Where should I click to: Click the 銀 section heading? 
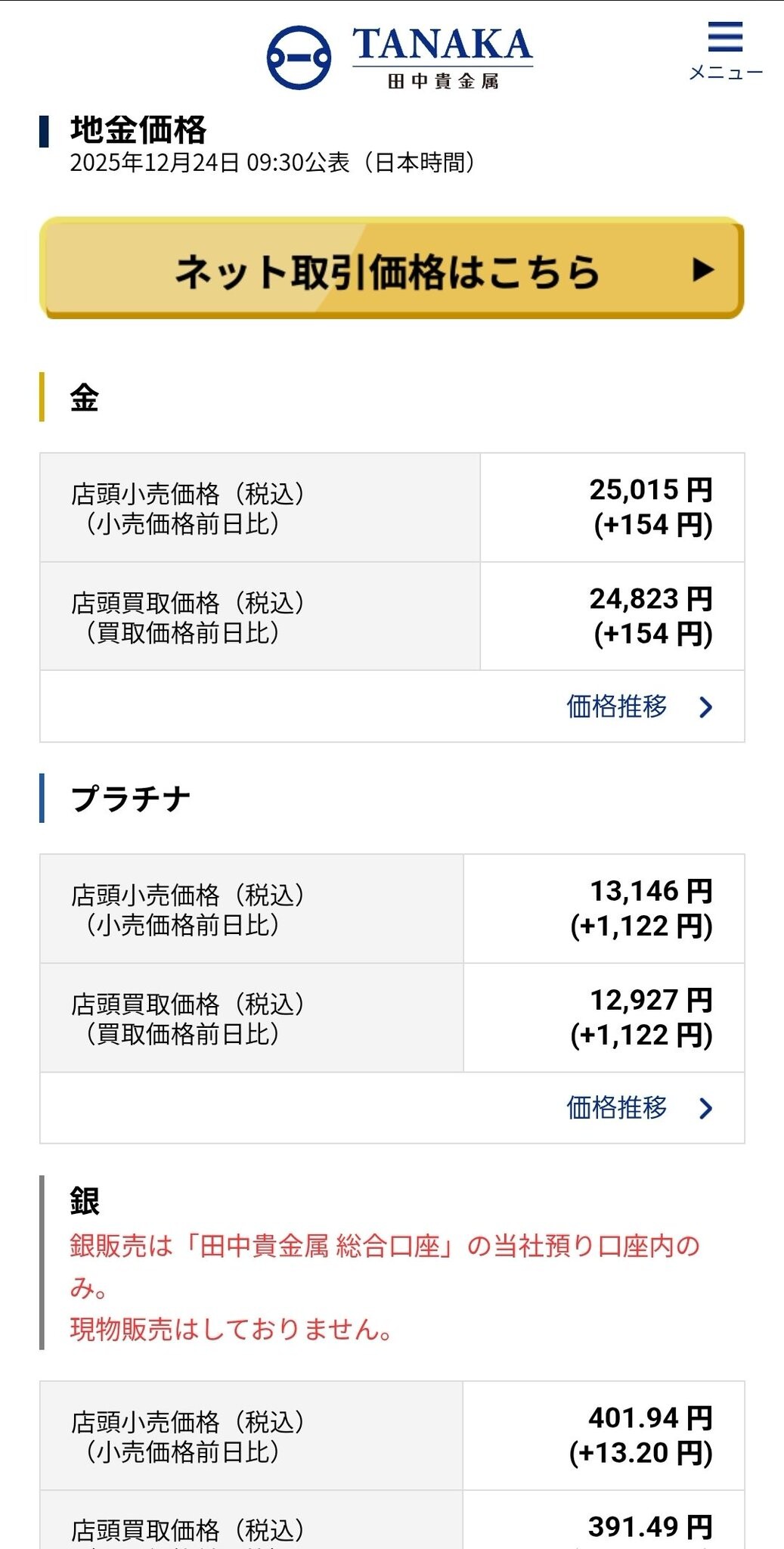(x=85, y=1201)
